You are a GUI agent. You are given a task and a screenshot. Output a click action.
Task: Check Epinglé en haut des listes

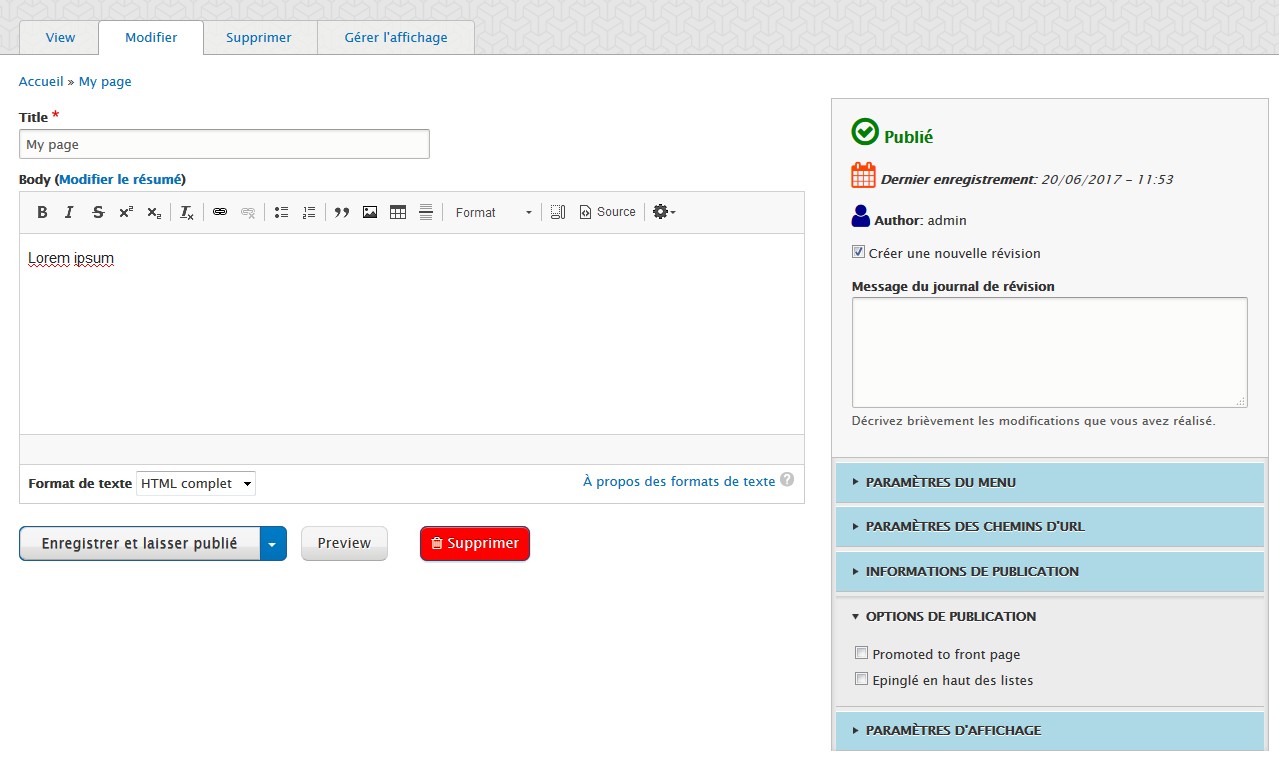[x=861, y=679]
